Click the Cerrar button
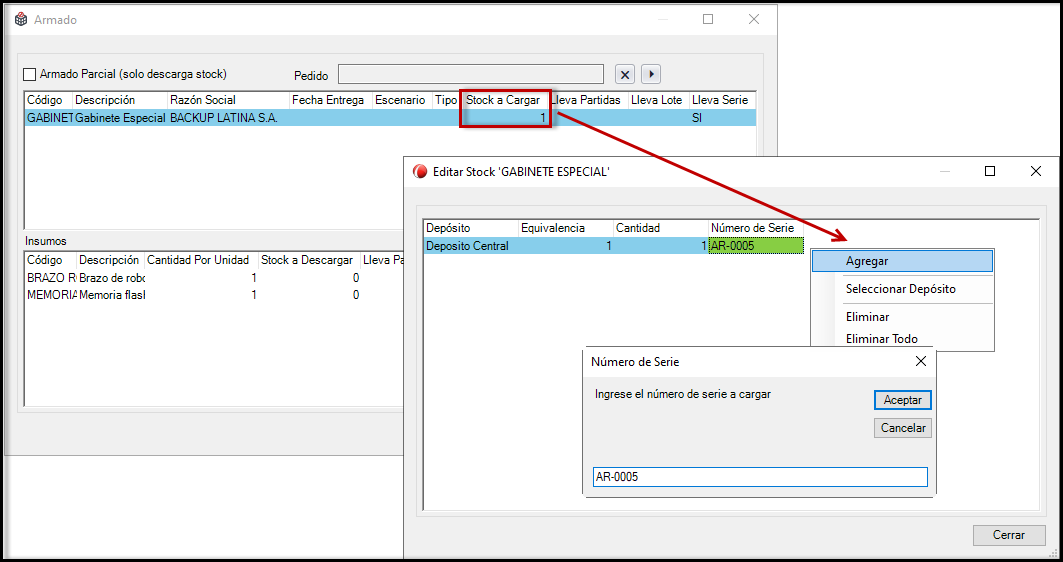This screenshot has height=562, width=1063. click(x=1008, y=535)
